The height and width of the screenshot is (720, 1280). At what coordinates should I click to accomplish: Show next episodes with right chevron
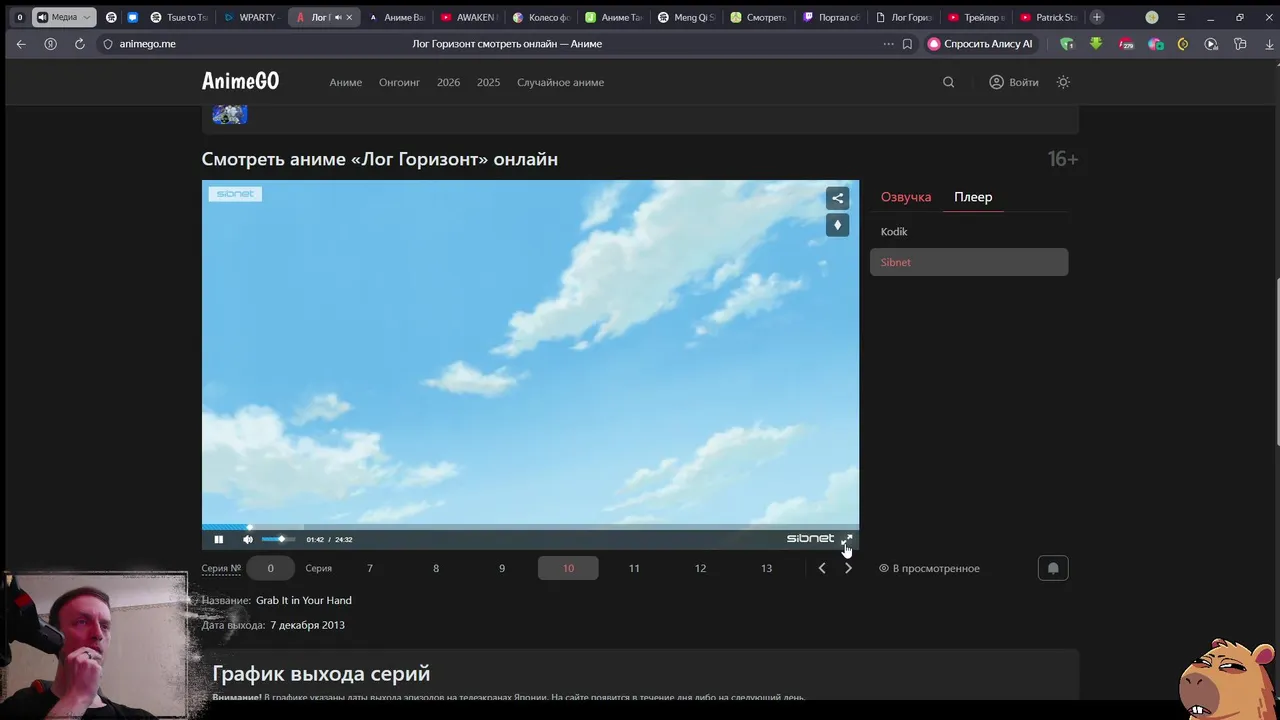tap(848, 568)
